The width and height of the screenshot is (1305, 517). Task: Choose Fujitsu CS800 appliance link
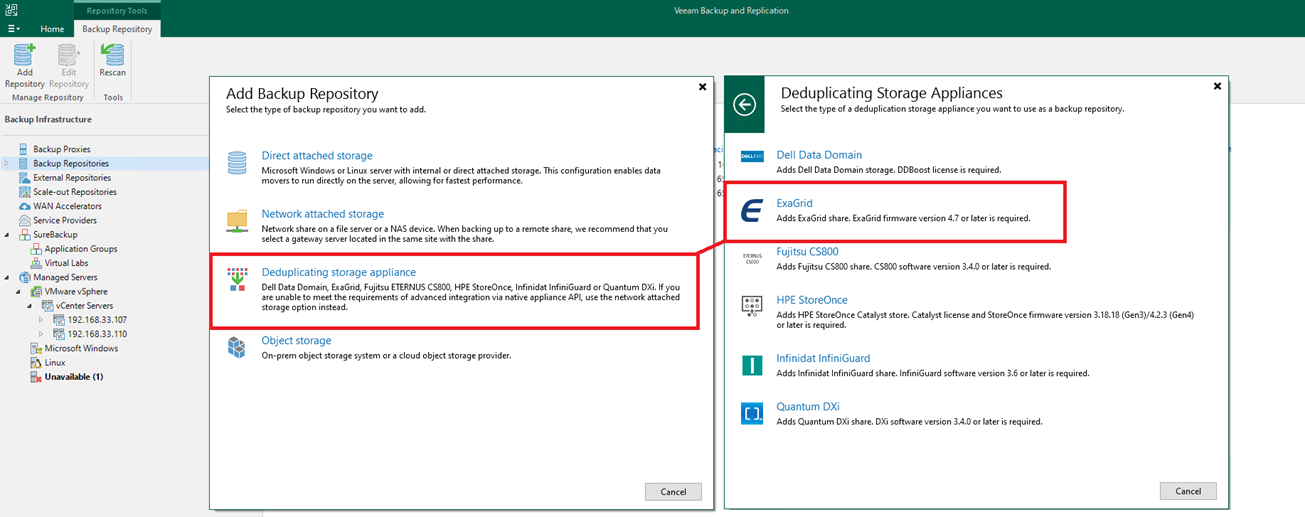click(x=808, y=252)
